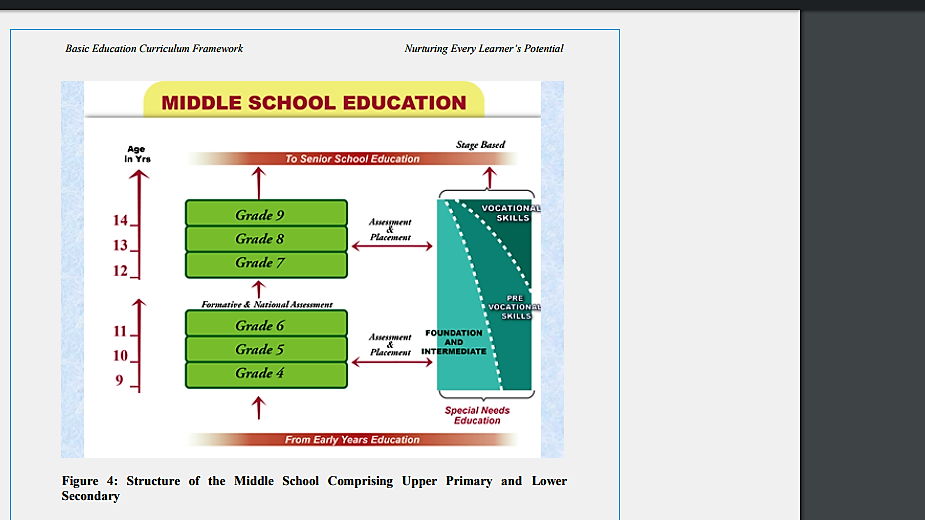Click the Grade 5 green box

[x=266, y=349]
